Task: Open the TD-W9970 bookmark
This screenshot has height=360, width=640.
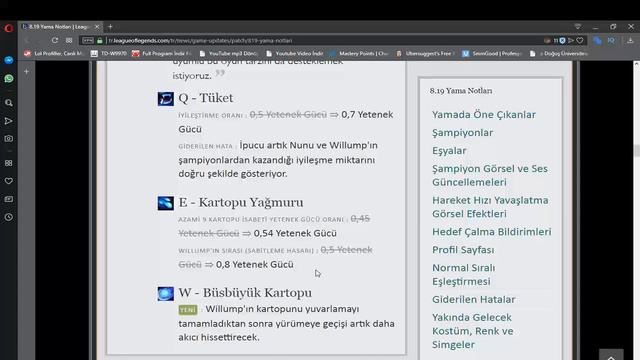Action: tap(109, 53)
